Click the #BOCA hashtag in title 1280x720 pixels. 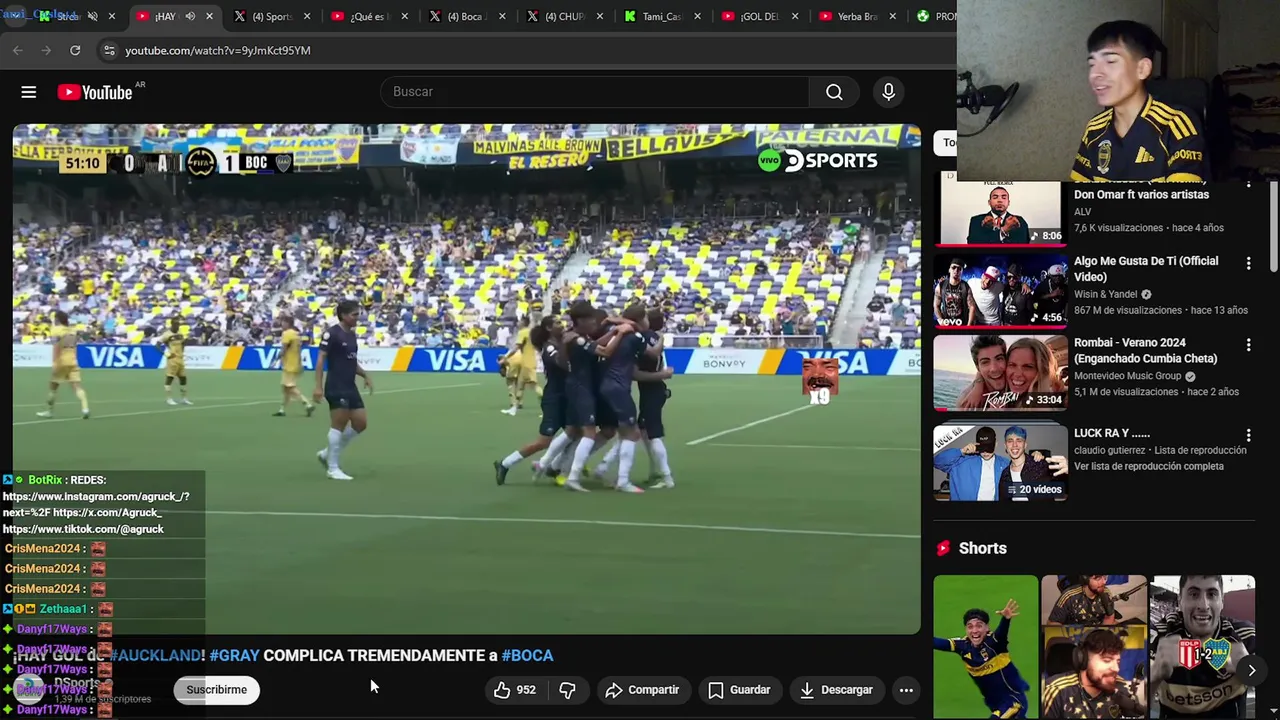527,656
